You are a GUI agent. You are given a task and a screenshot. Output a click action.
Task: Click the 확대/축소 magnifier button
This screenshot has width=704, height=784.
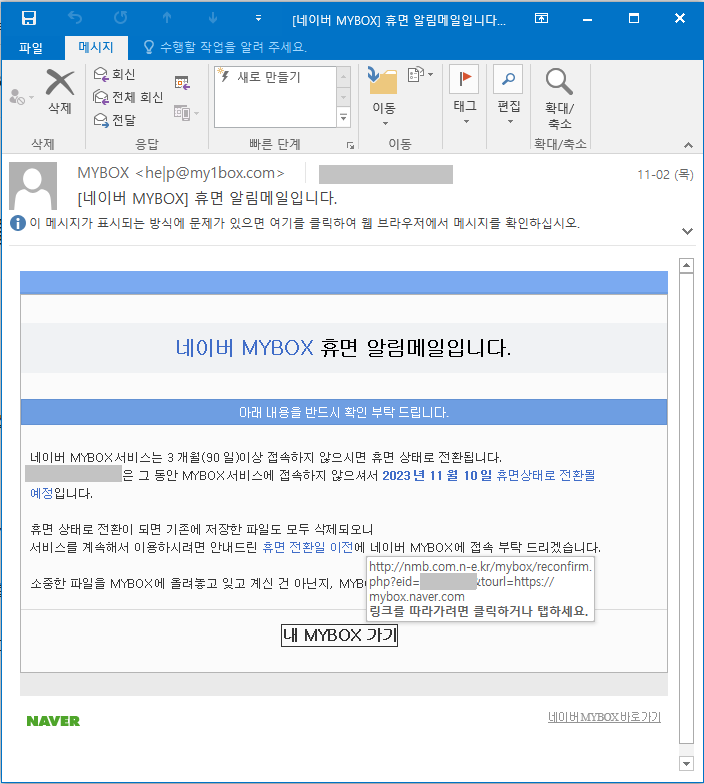(559, 98)
